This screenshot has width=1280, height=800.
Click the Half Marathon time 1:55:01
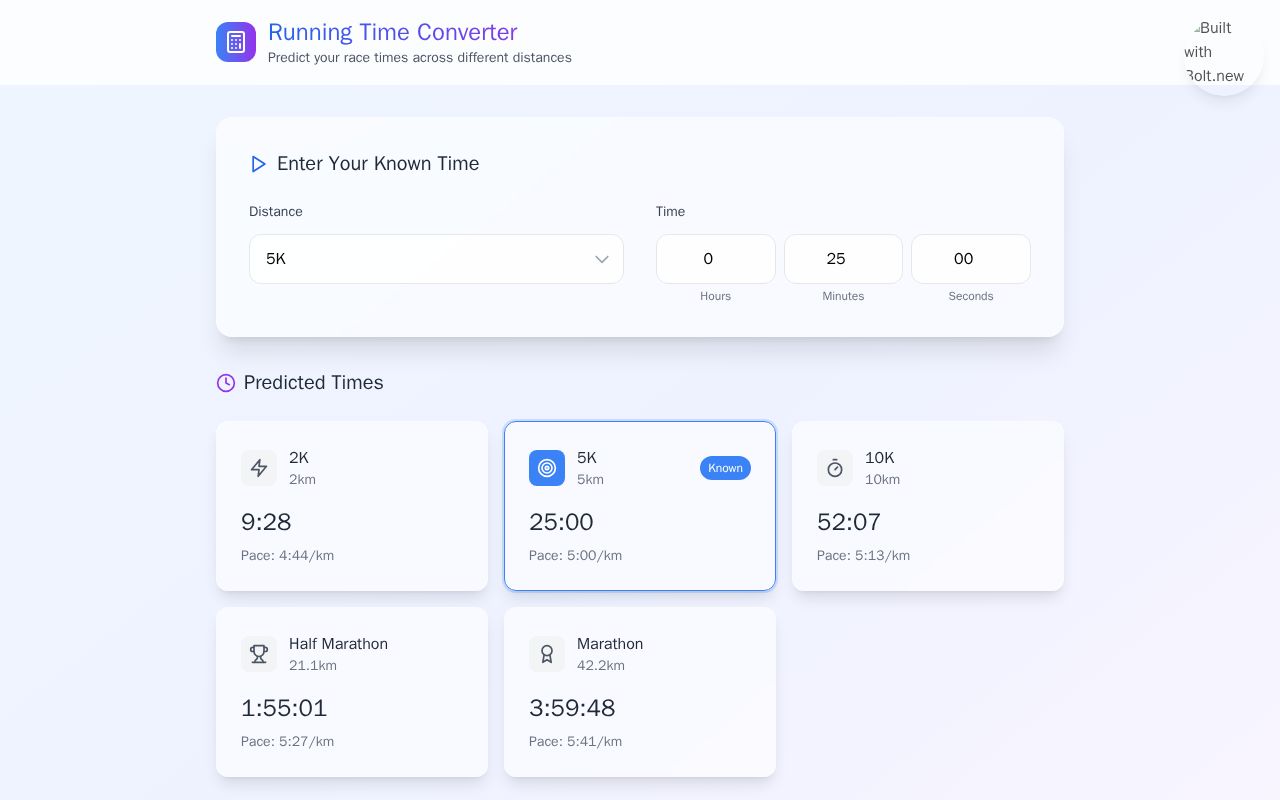284,708
